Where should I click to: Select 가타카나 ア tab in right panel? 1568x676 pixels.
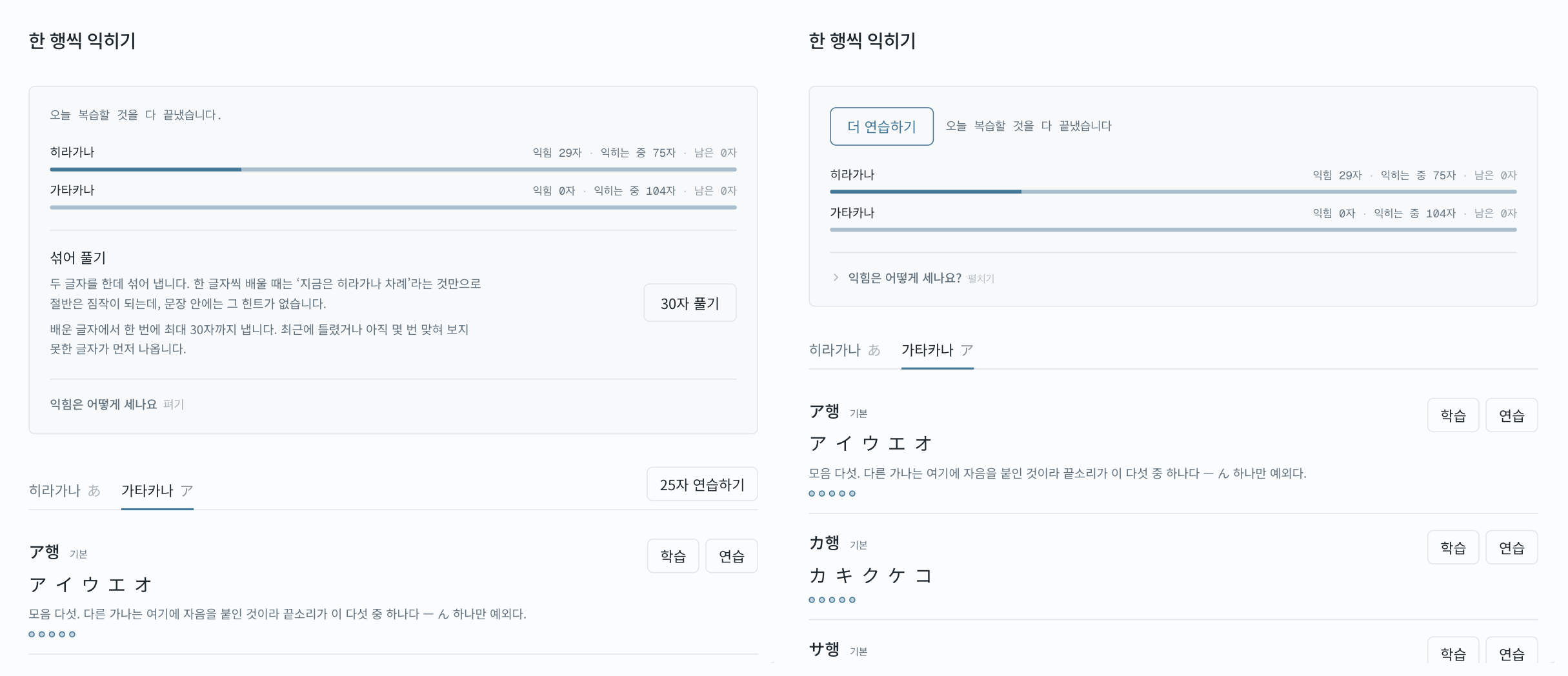click(938, 350)
